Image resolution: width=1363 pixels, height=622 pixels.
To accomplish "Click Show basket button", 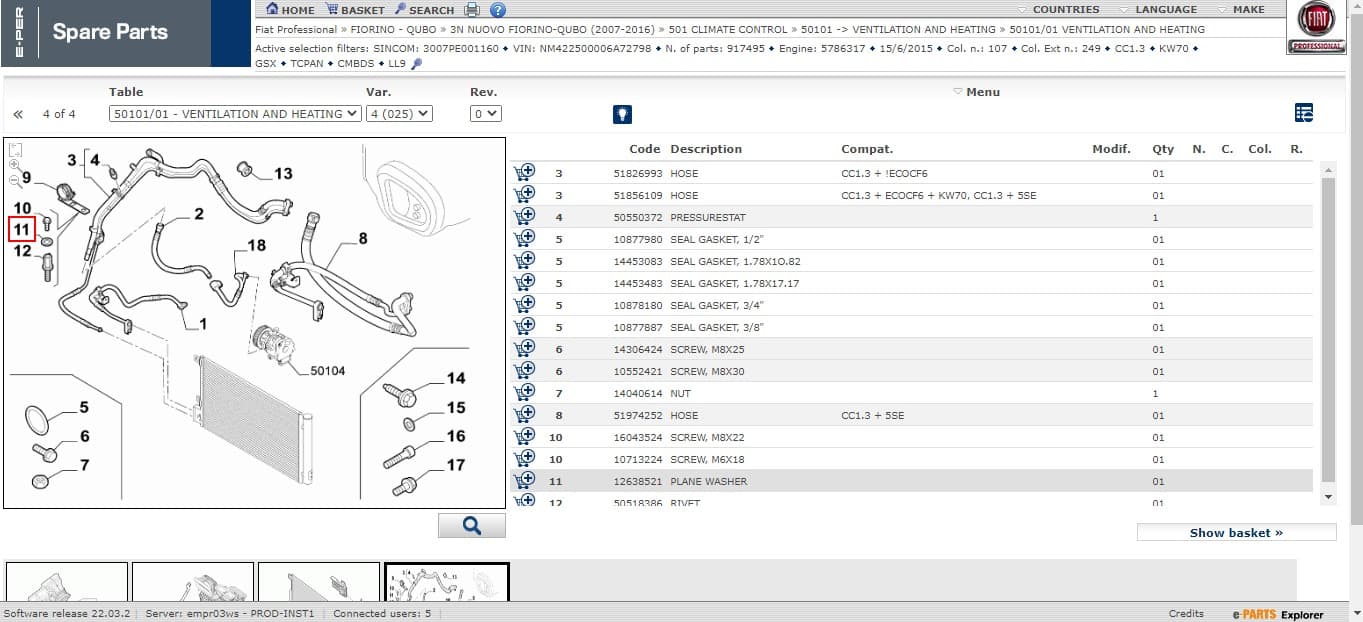I will tap(1236, 533).
